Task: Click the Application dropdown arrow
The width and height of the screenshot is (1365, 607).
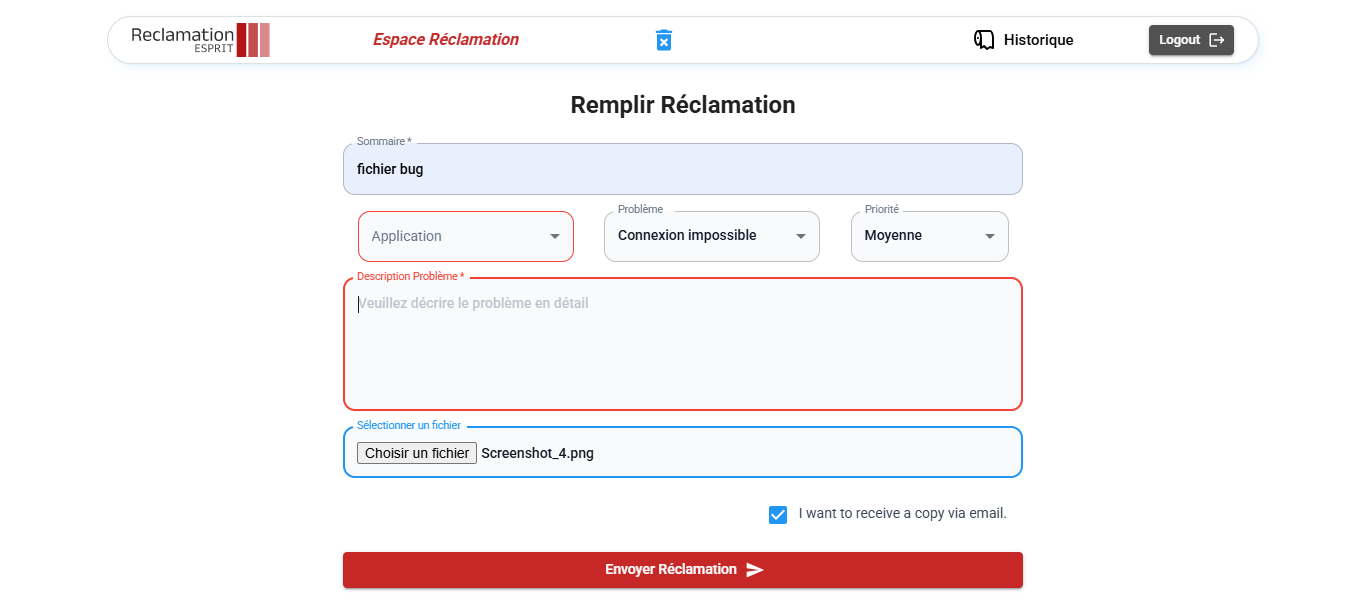Action: [x=555, y=237]
